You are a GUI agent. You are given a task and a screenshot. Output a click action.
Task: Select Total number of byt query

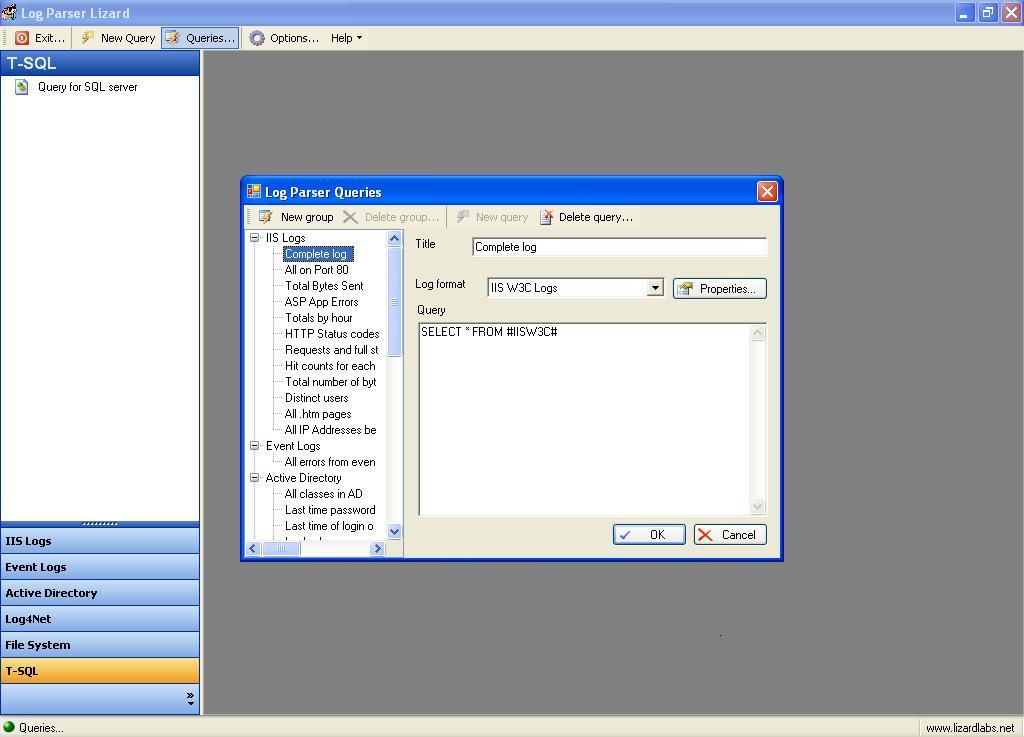click(x=330, y=382)
